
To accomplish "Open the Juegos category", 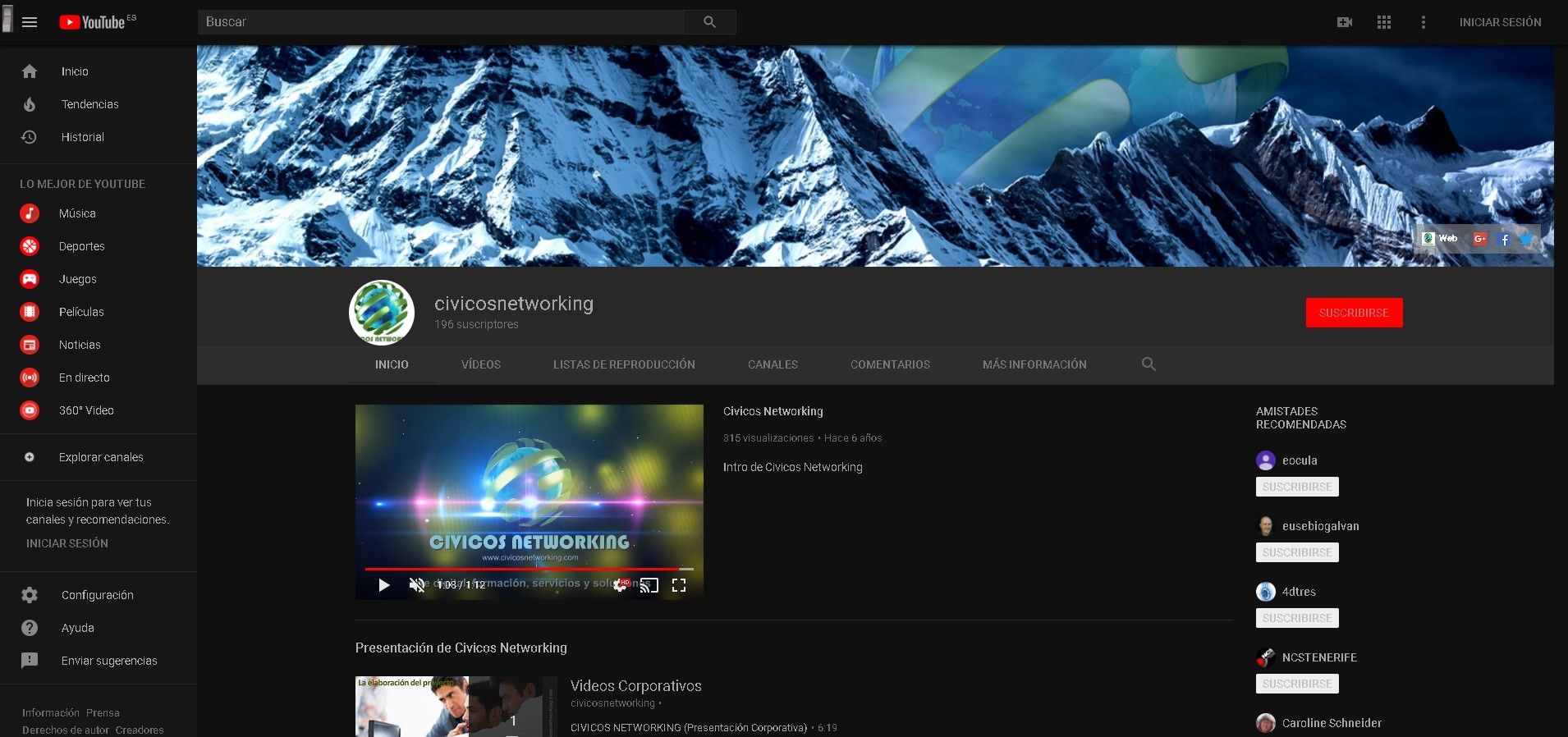I will click(99, 279).
